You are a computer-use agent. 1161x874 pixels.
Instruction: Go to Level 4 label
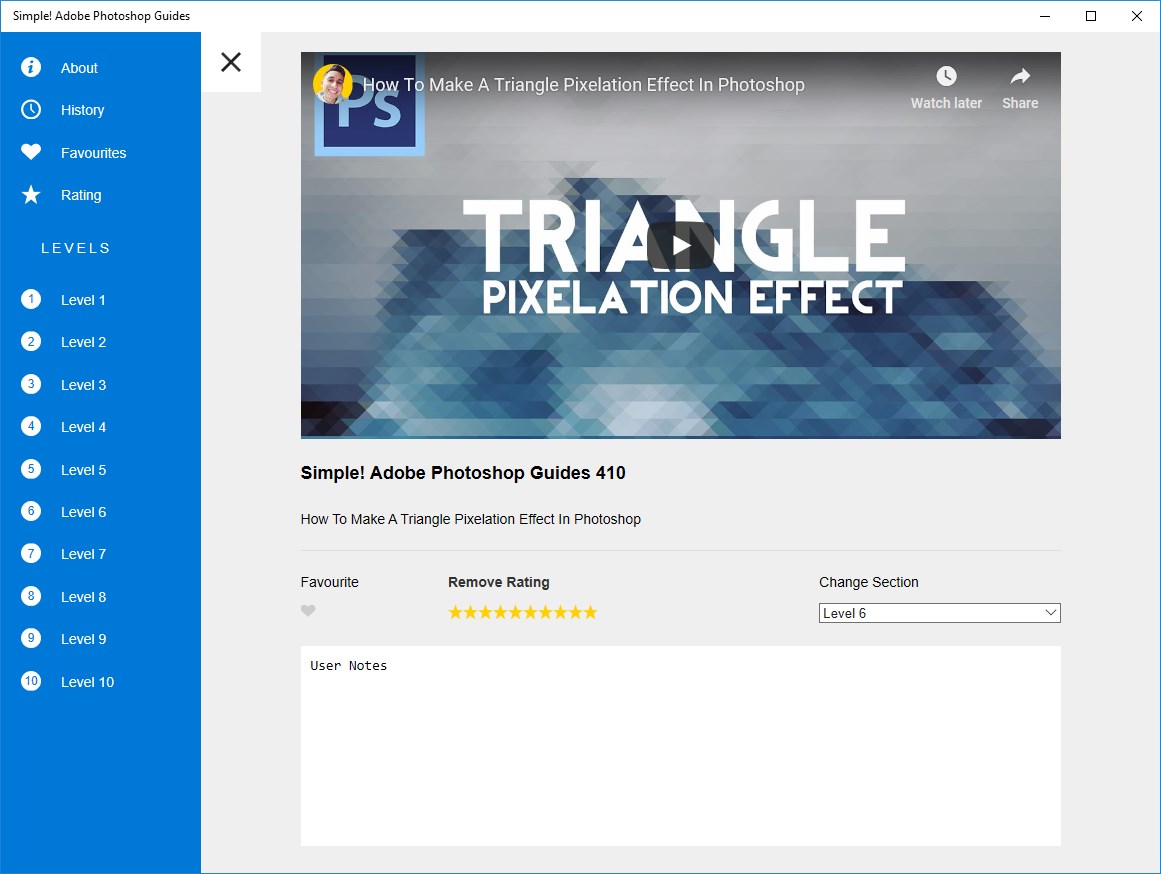(83, 427)
